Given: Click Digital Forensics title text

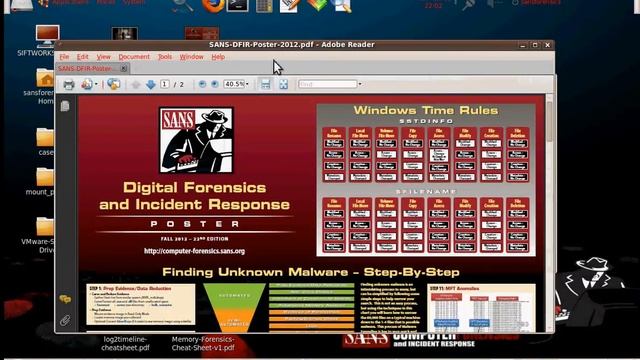Looking at the screenshot, I should coord(195,187).
